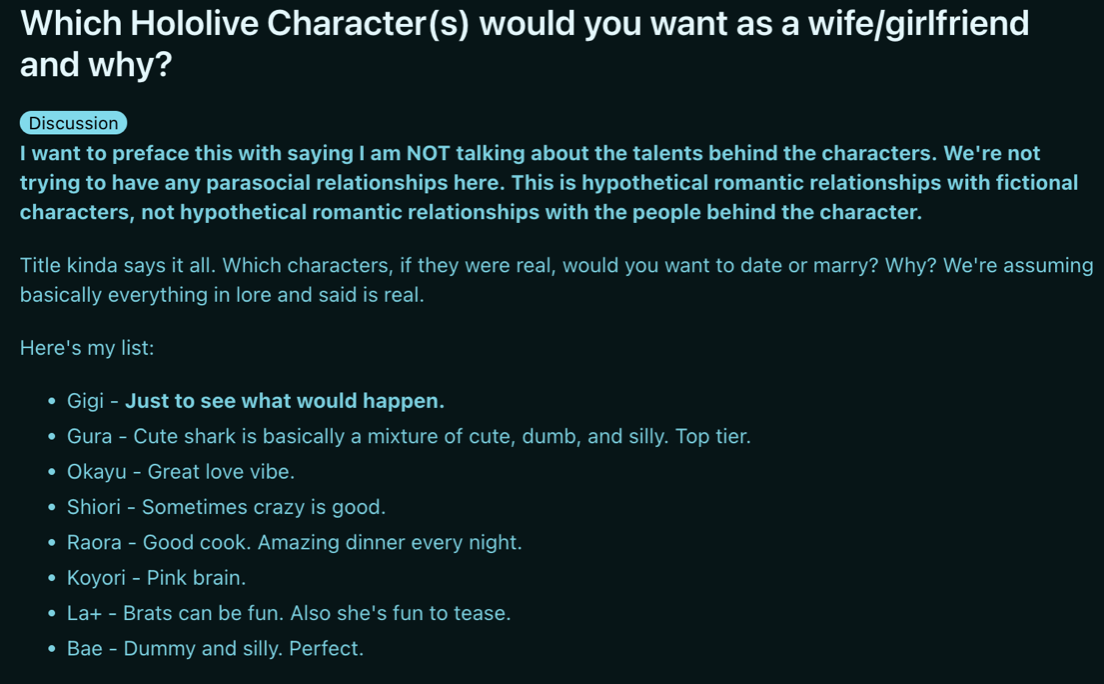Click the 'Here's my list:' line

point(87,348)
